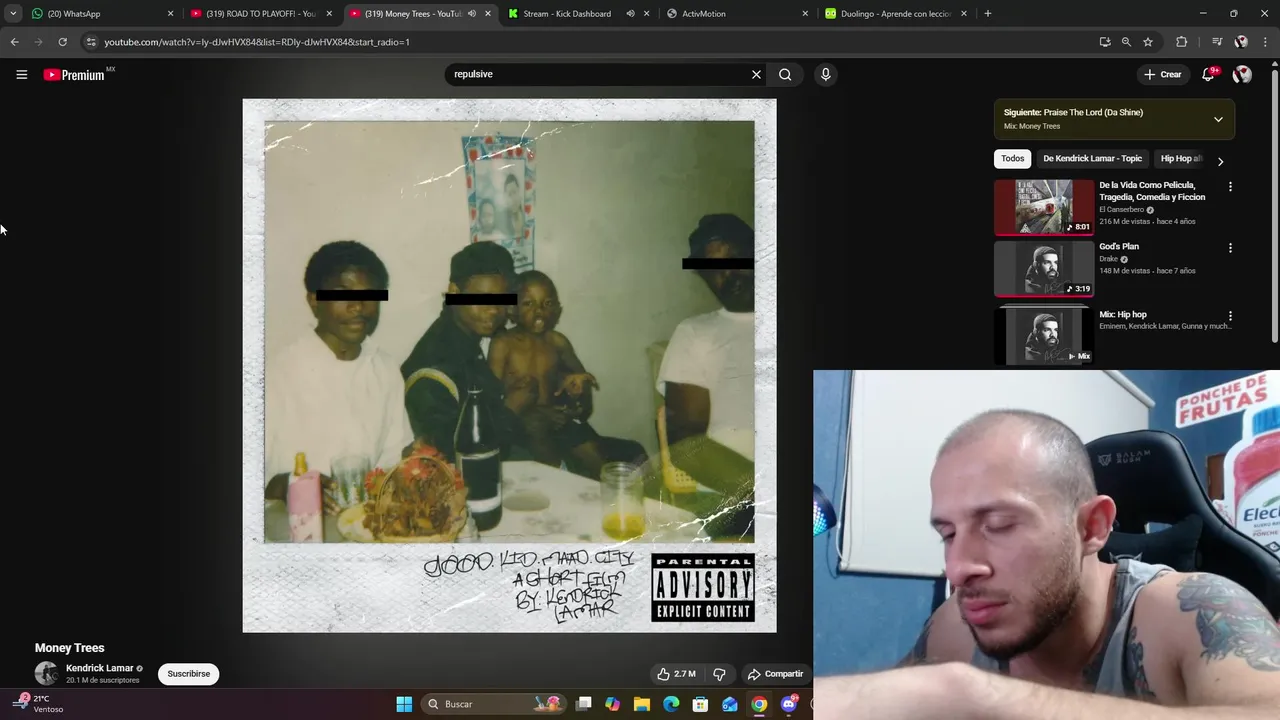Install app icon in the address bar
Screen dimensions: 1280x720
1104,42
